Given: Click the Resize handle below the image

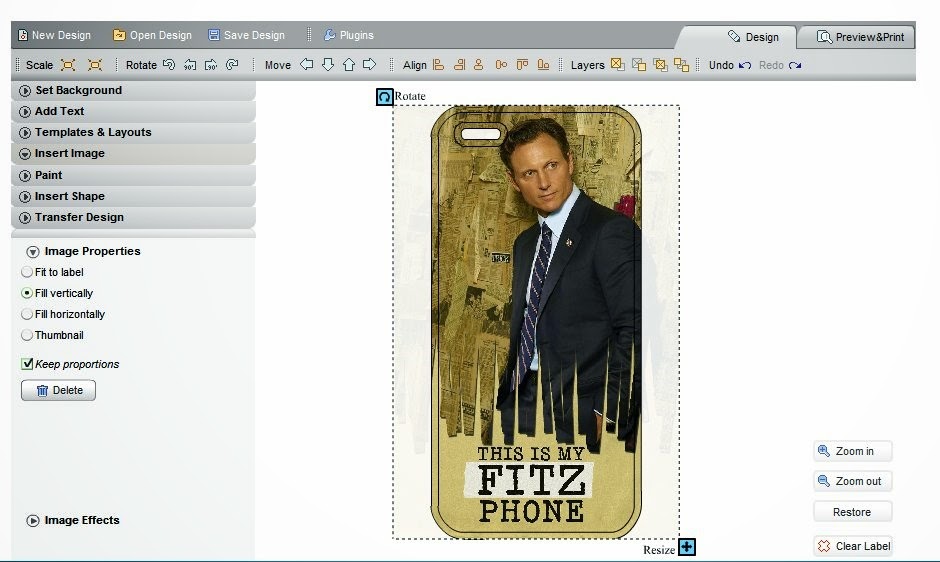Looking at the screenshot, I should (686, 547).
